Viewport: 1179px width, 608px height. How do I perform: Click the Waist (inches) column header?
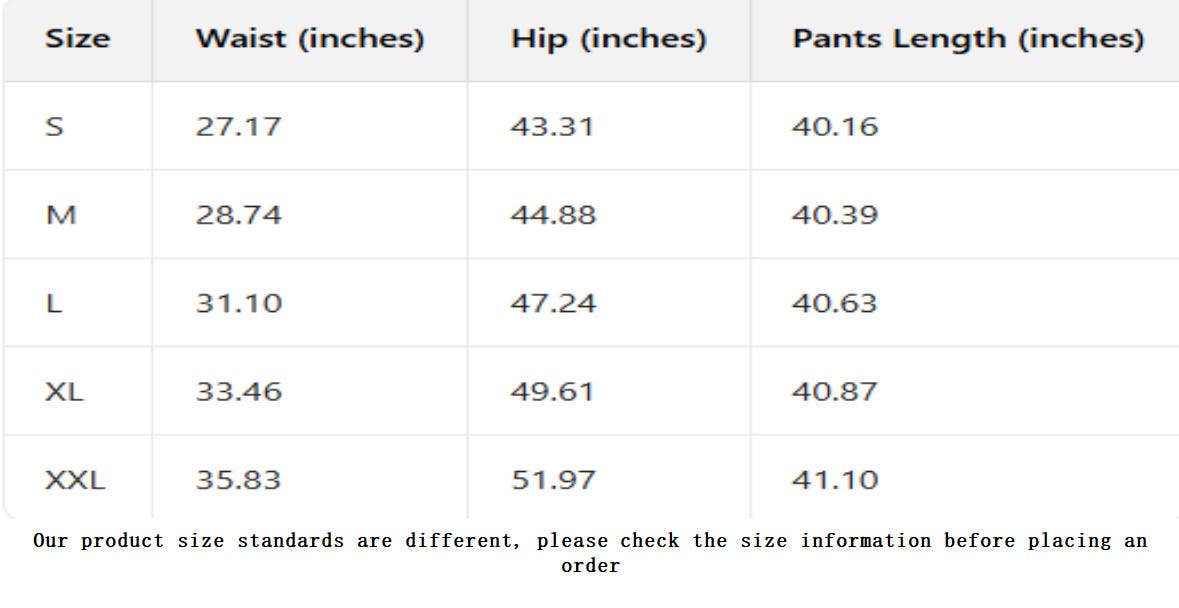(309, 39)
